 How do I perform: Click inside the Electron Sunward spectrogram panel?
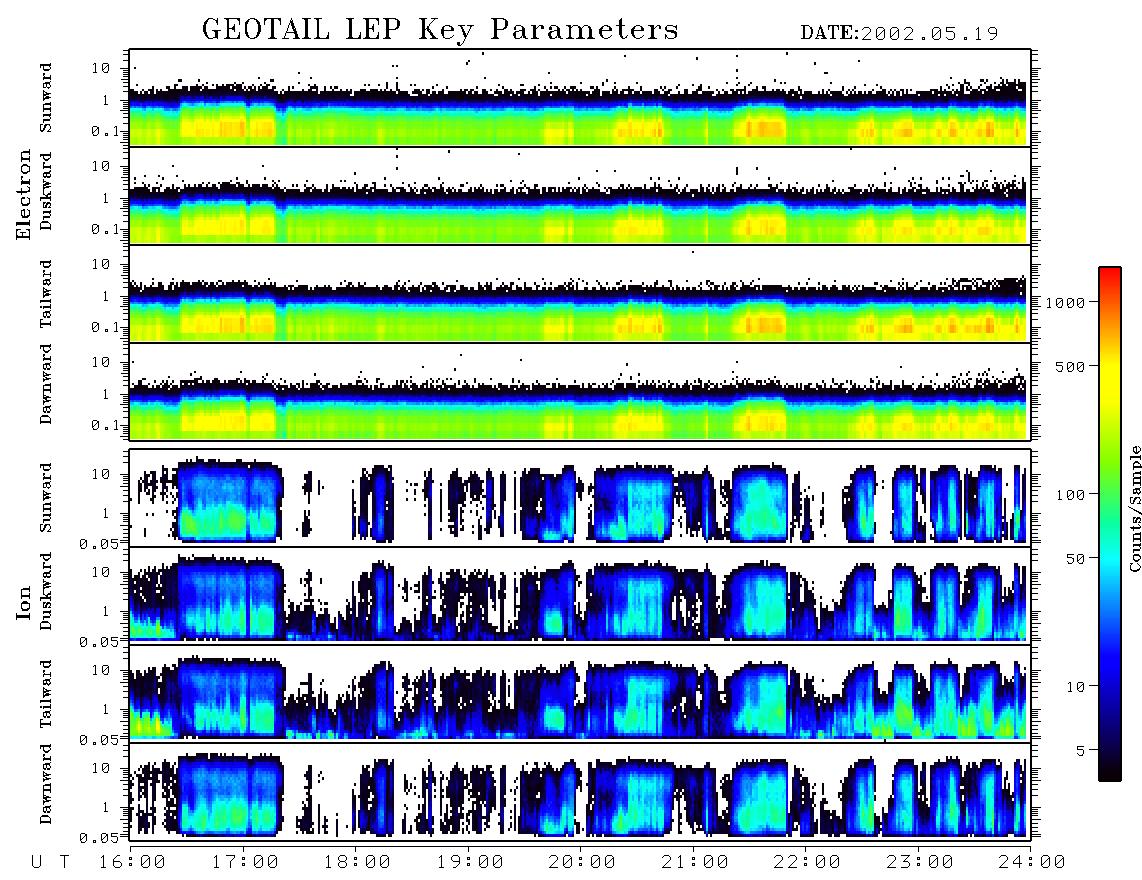[x=580, y=98]
